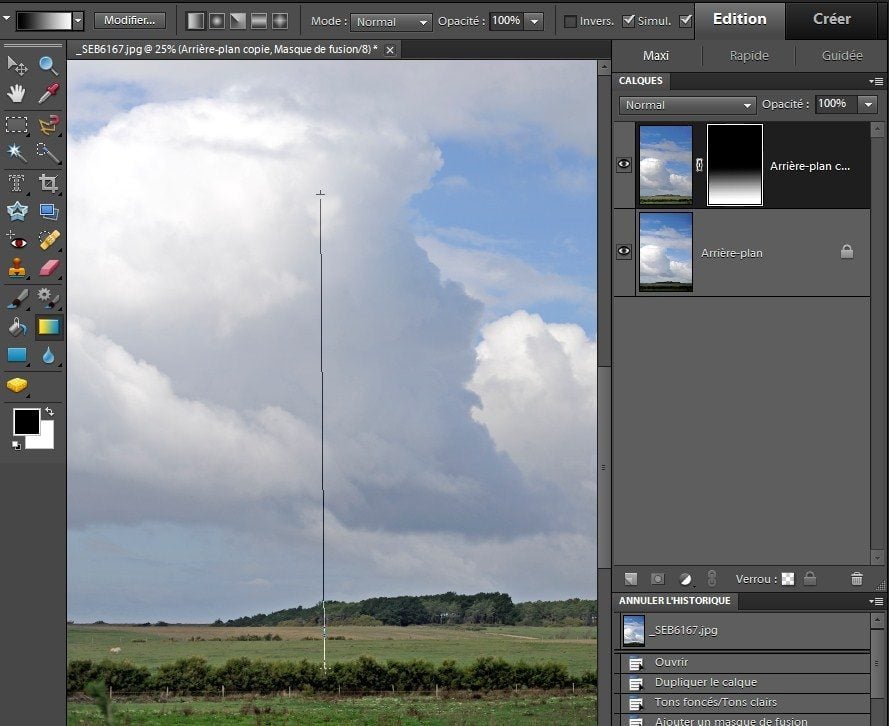
Task: Click the Modifier... button
Action: (130, 20)
